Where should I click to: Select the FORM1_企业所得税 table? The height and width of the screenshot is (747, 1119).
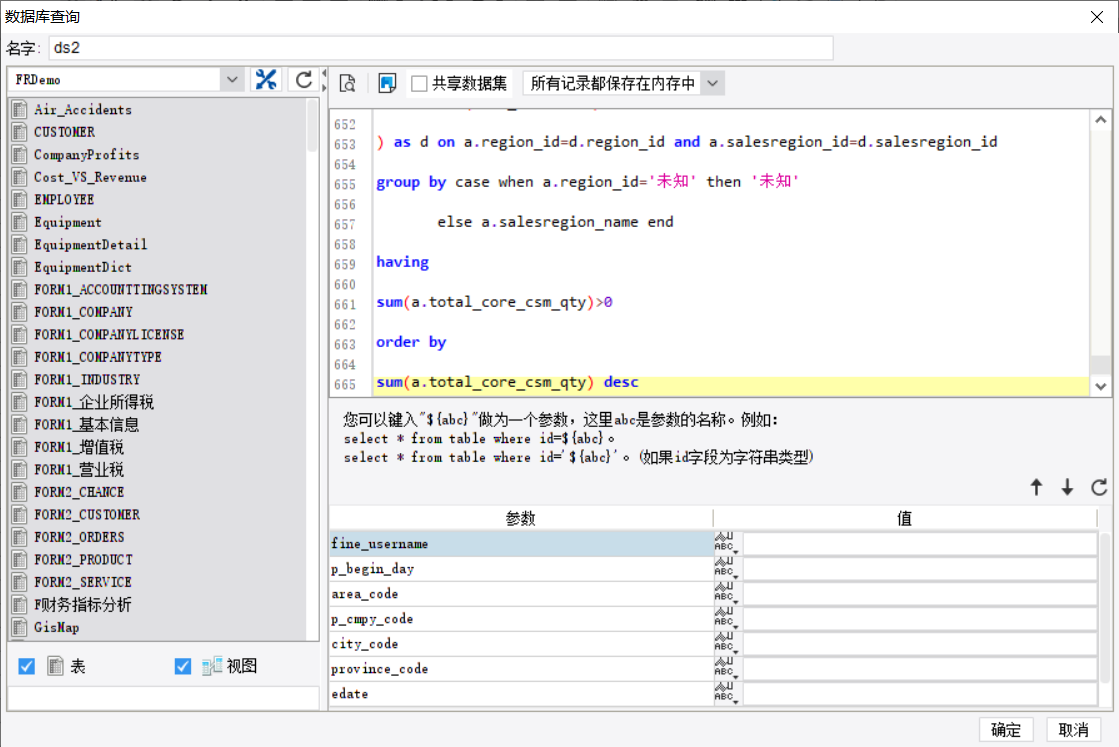tap(93, 402)
